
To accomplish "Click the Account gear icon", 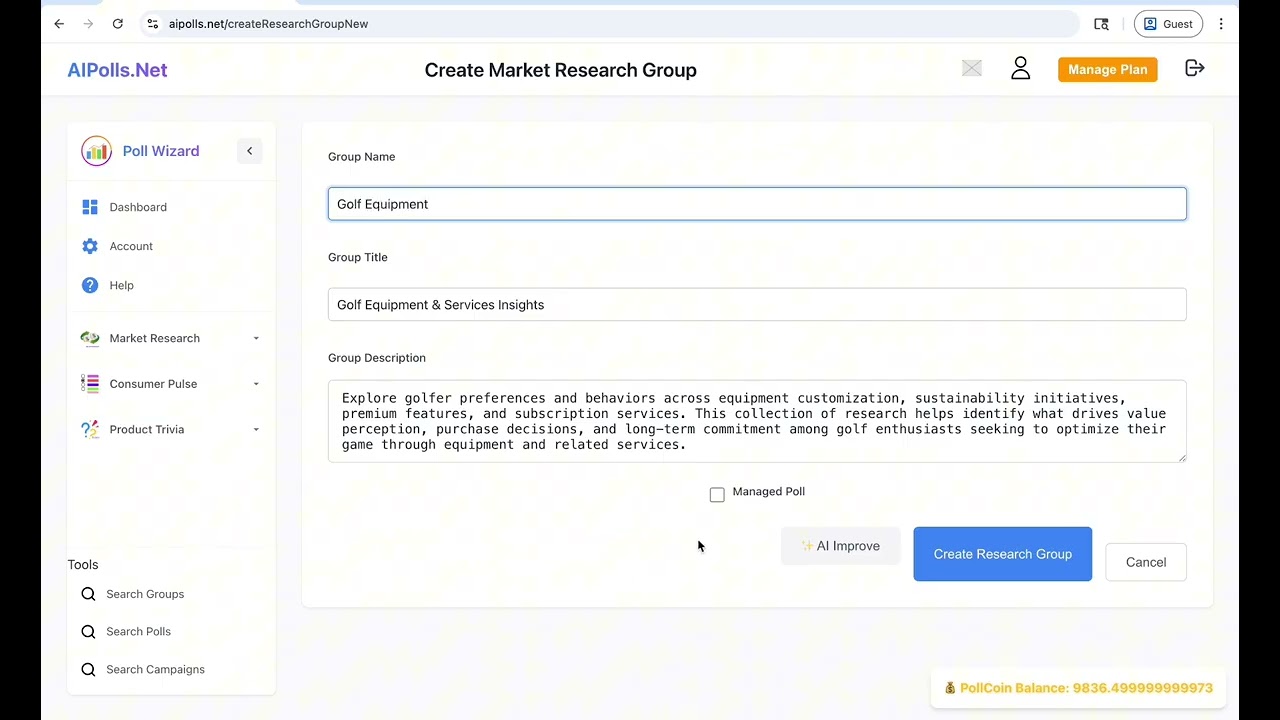I will click(x=90, y=246).
